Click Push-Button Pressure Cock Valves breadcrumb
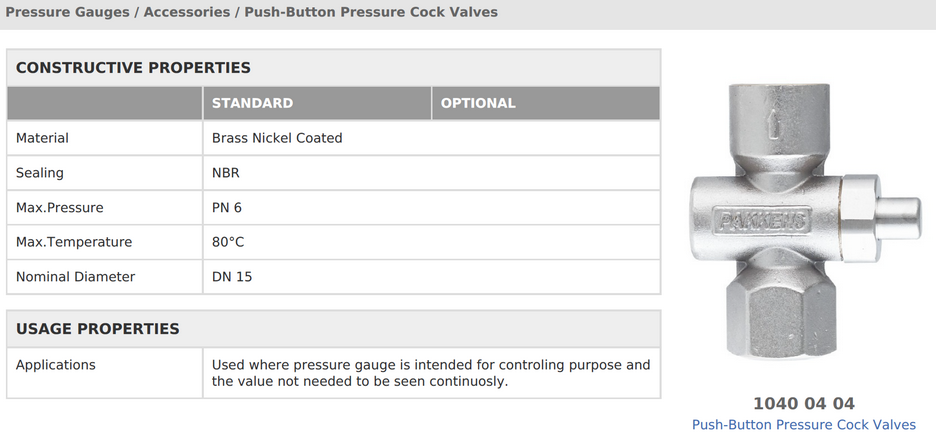The image size is (936, 444). coord(371,12)
